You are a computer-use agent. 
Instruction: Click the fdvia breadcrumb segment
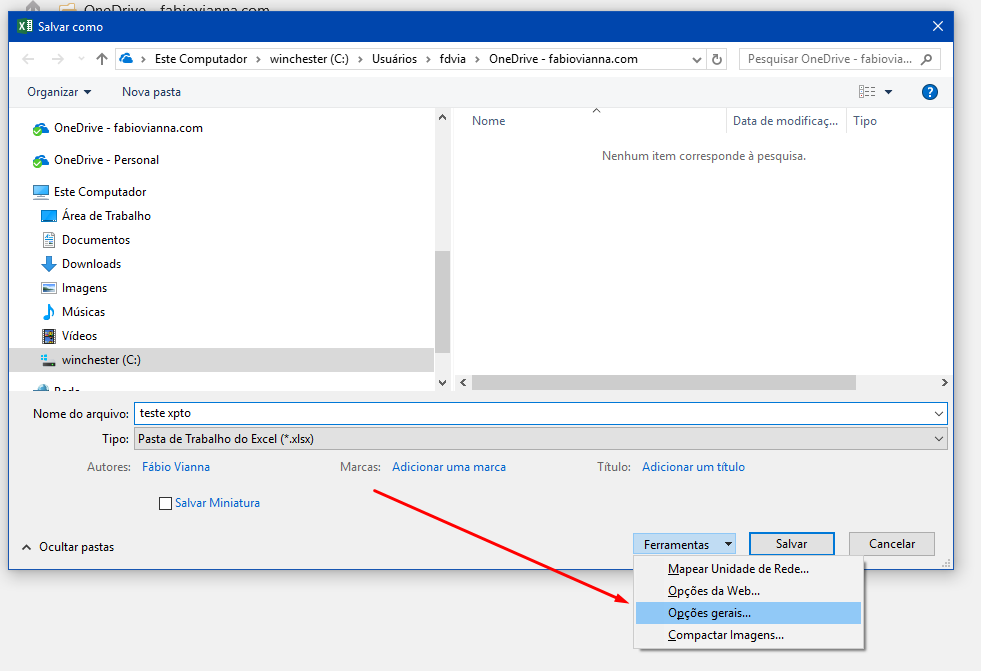(x=452, y=59)
